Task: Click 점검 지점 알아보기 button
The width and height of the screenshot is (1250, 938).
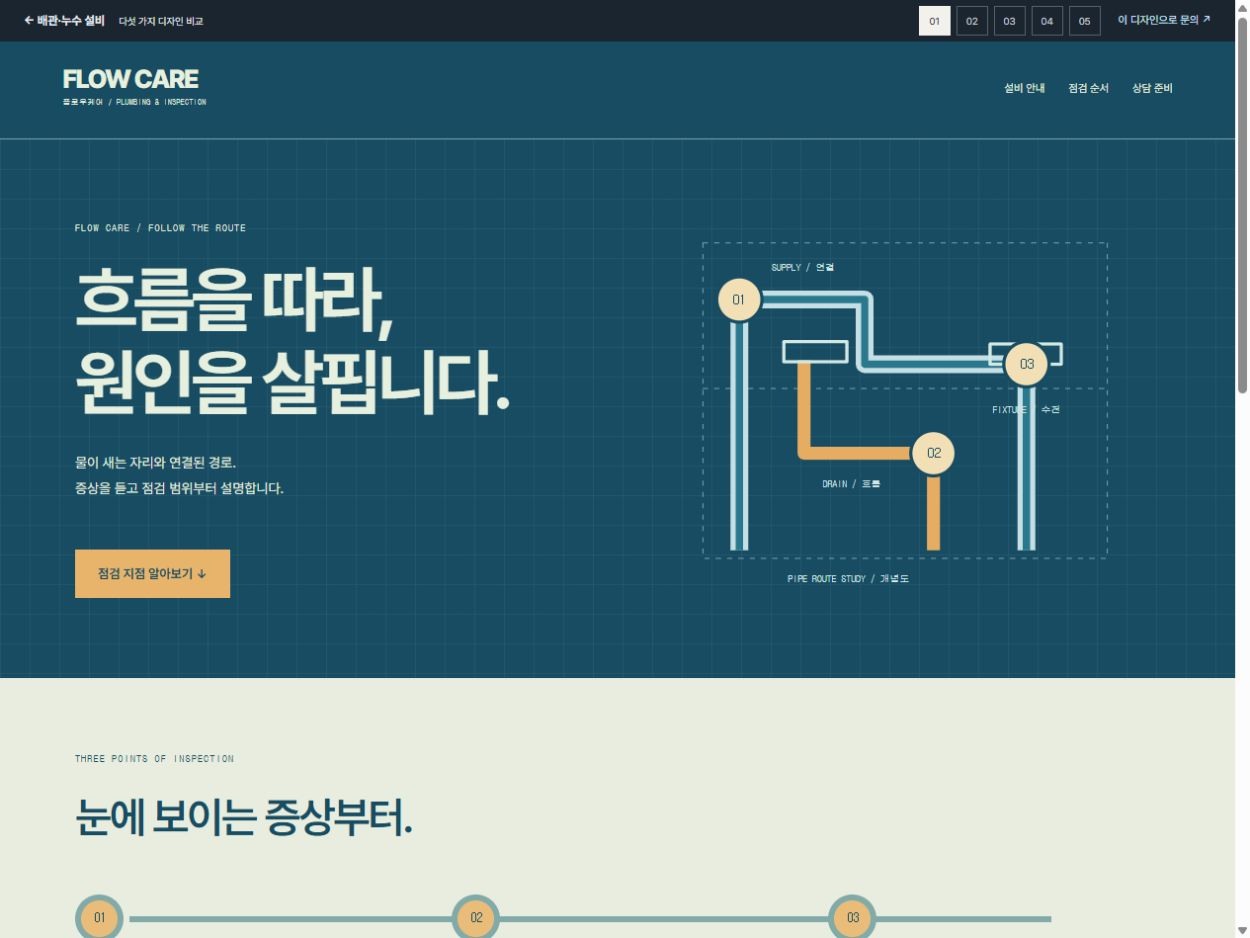Action: (152, 574)
